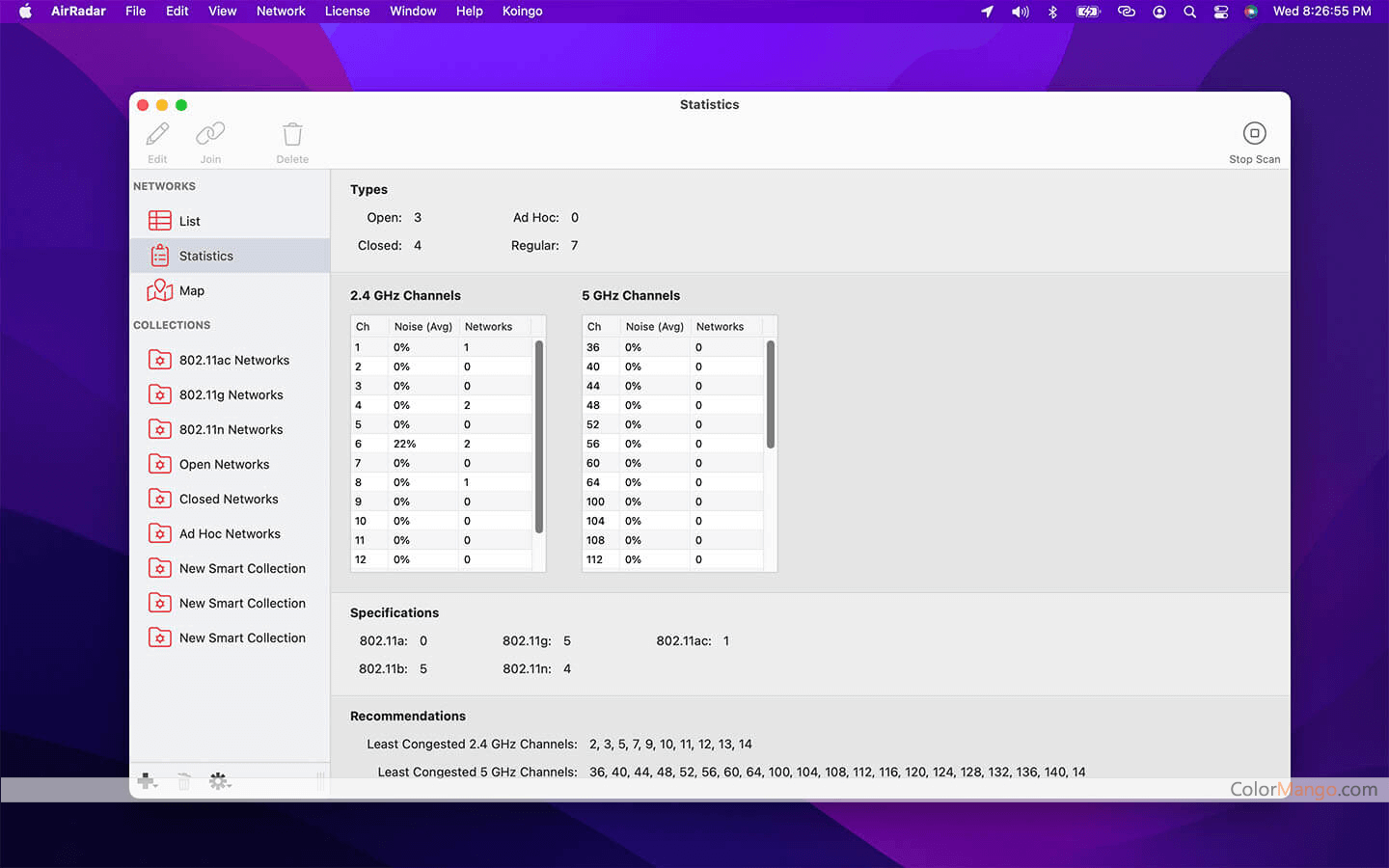Screen dimensions: 1389x868
Task: Click the Delete trash icon in toolbar
Action: [x=292, y=134]
